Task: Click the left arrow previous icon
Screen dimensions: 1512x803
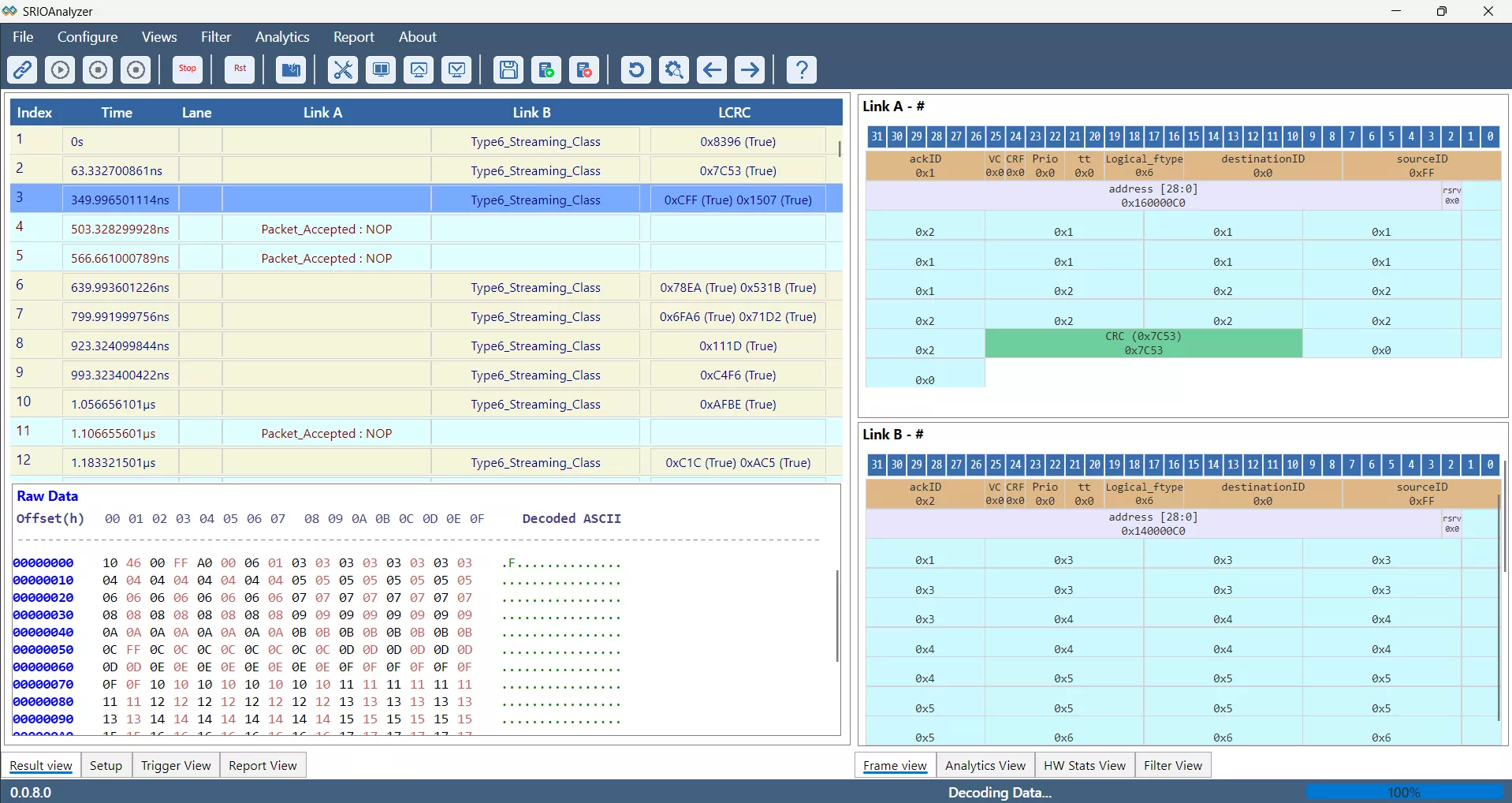Action: point(712,70)
